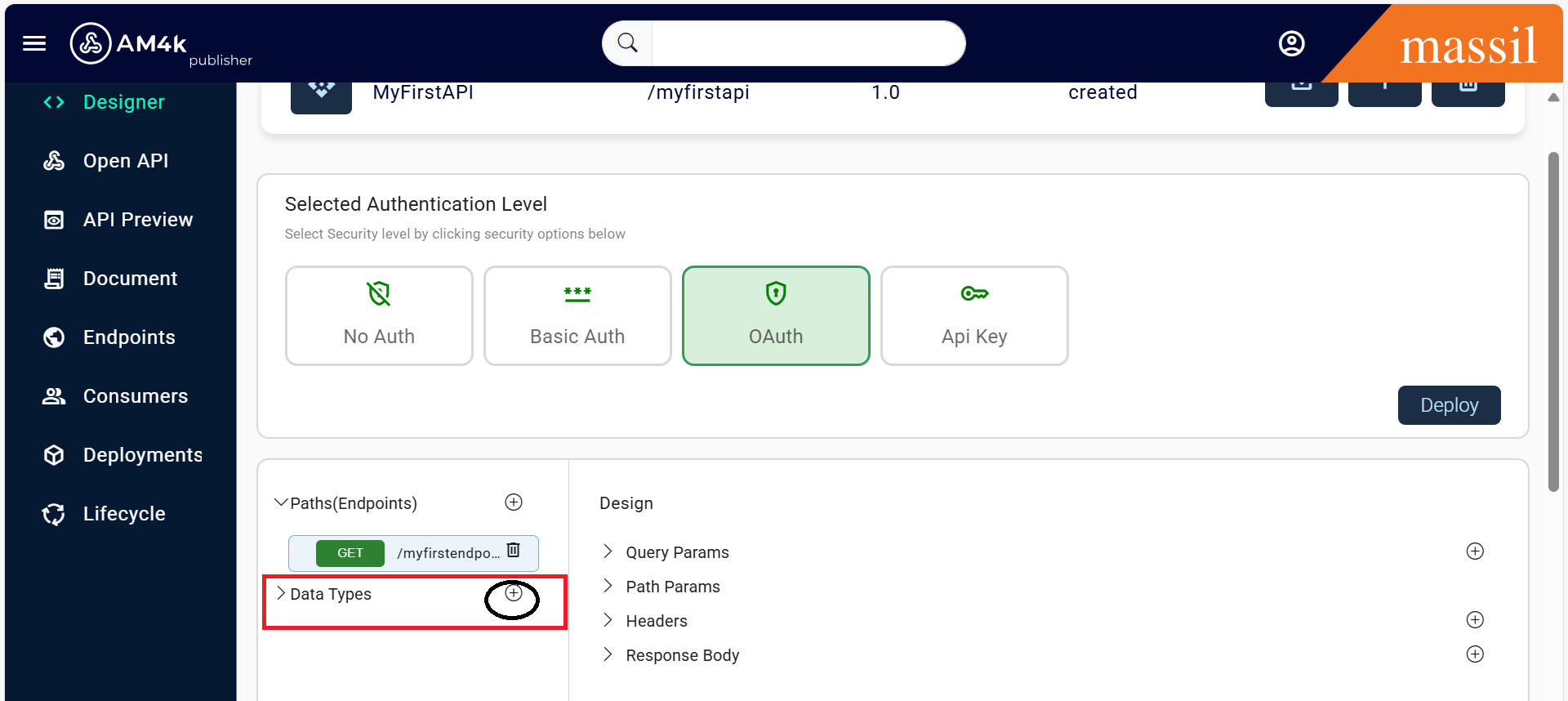Delete the /myfirstendpoint GET path
The height and width of the screenshot is (701, 1568).
(514, 550)
